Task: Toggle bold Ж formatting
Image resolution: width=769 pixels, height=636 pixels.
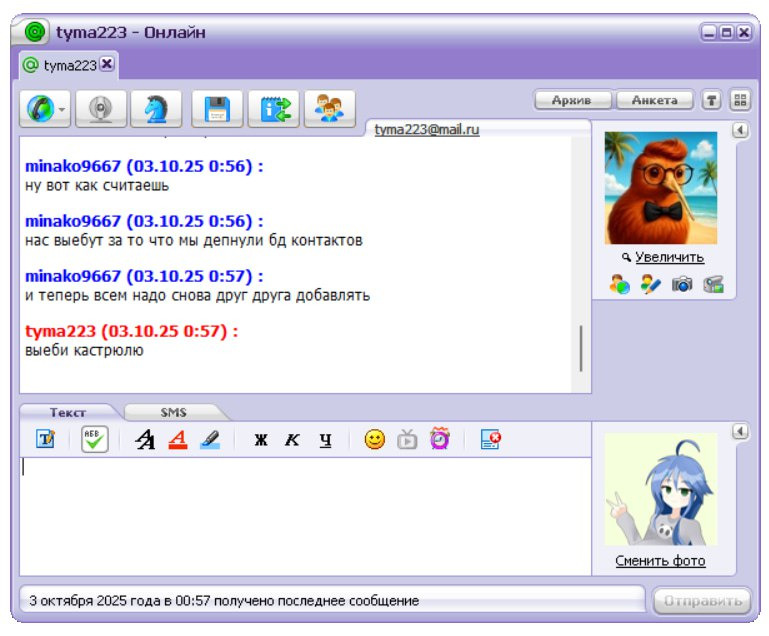Action: coord(261,440)
